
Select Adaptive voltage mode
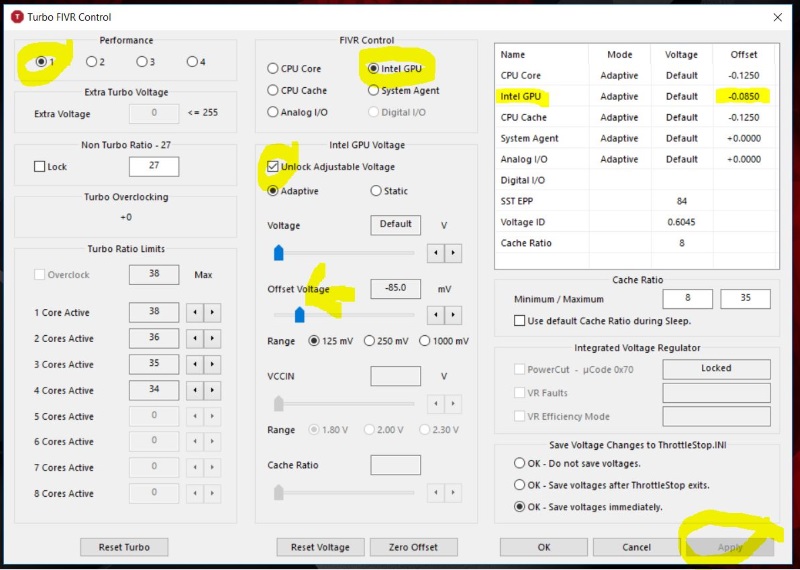(272, 191)
